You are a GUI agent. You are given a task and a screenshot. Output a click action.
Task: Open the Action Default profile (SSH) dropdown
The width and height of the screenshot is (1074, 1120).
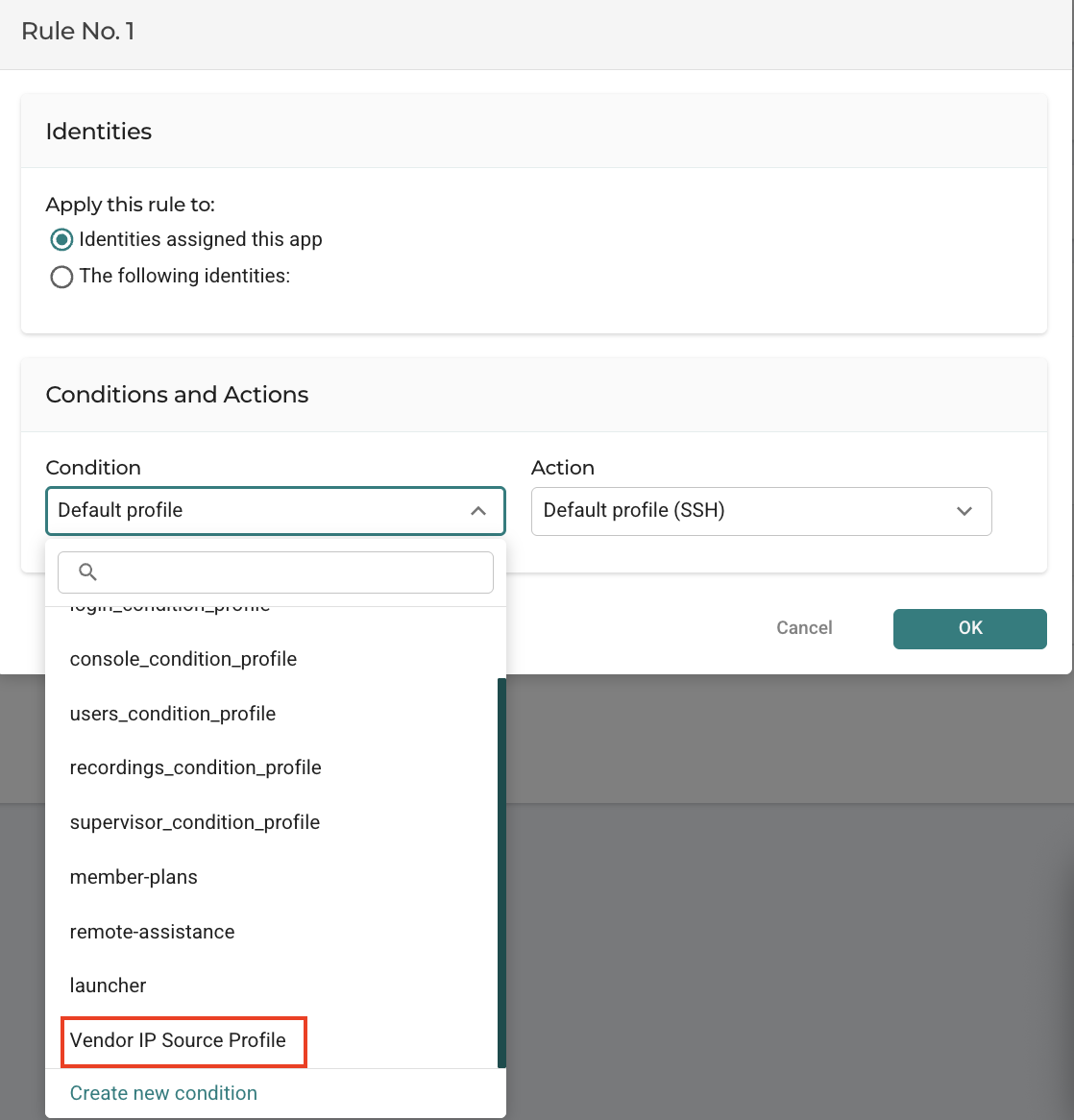(761, 511)
